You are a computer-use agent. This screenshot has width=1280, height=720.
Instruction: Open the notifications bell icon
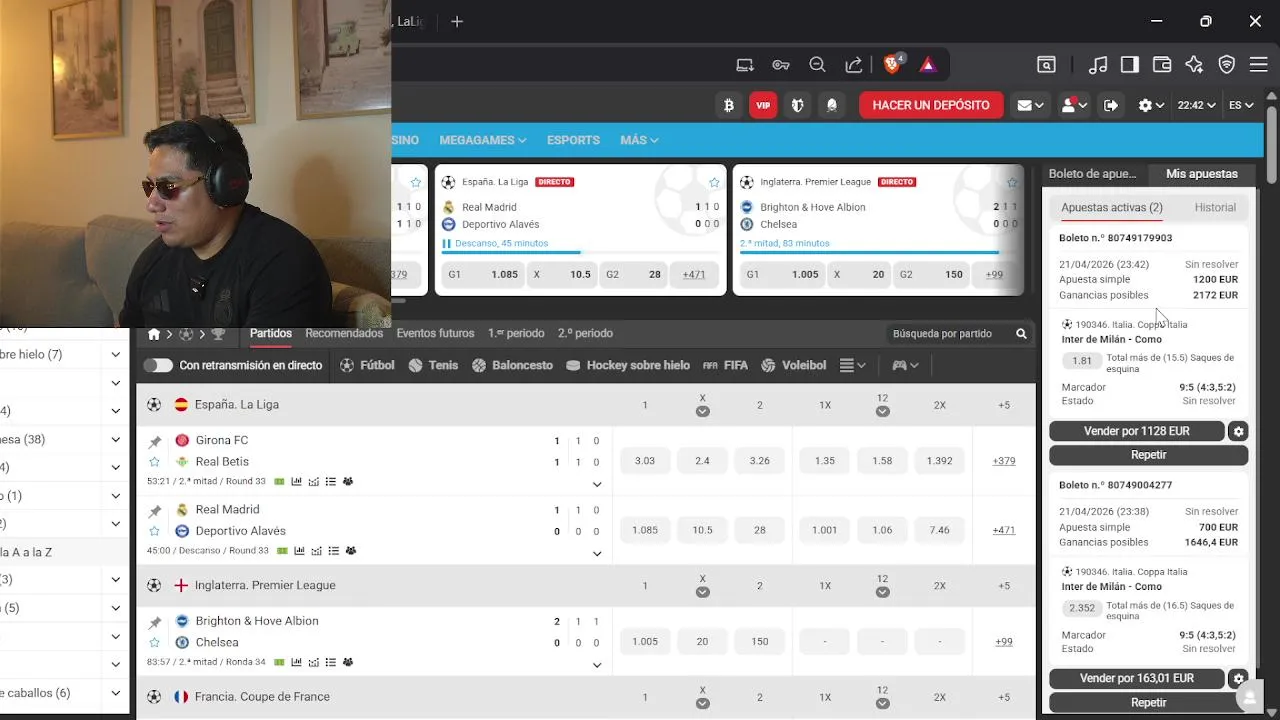tap(831, 105)
